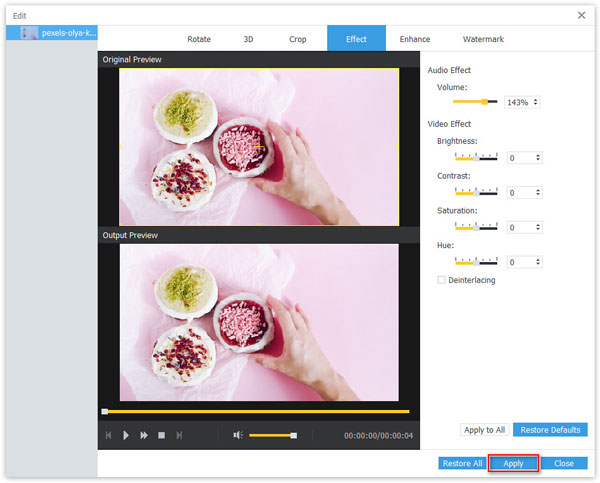Click the Output Preview video image
This screenshot has width=600, height=483.
pyautogui.click(x=259, y=322)
